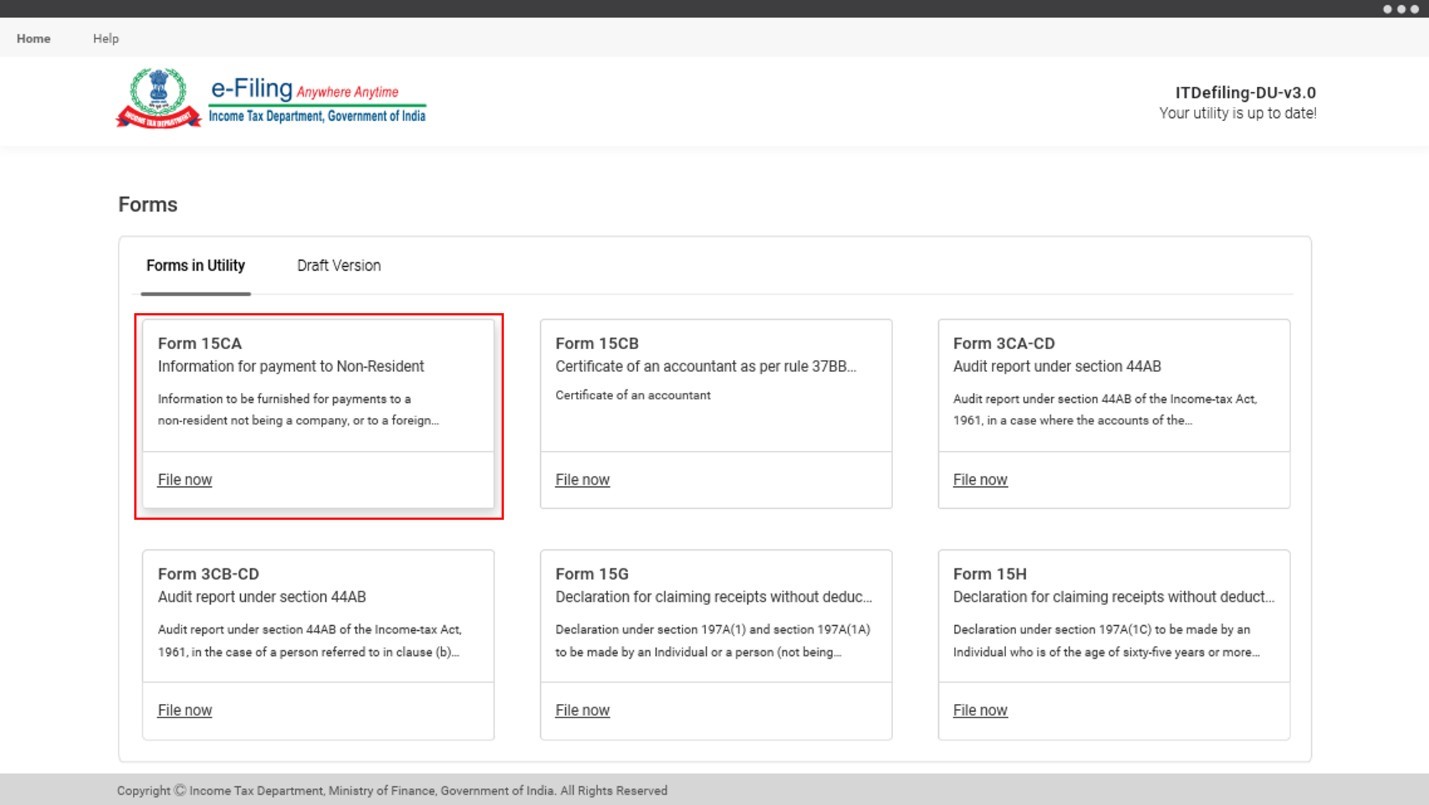This screenshot has height=805, width=1429.
Task: Select the Form 15G card title
Action: (592, 574)
